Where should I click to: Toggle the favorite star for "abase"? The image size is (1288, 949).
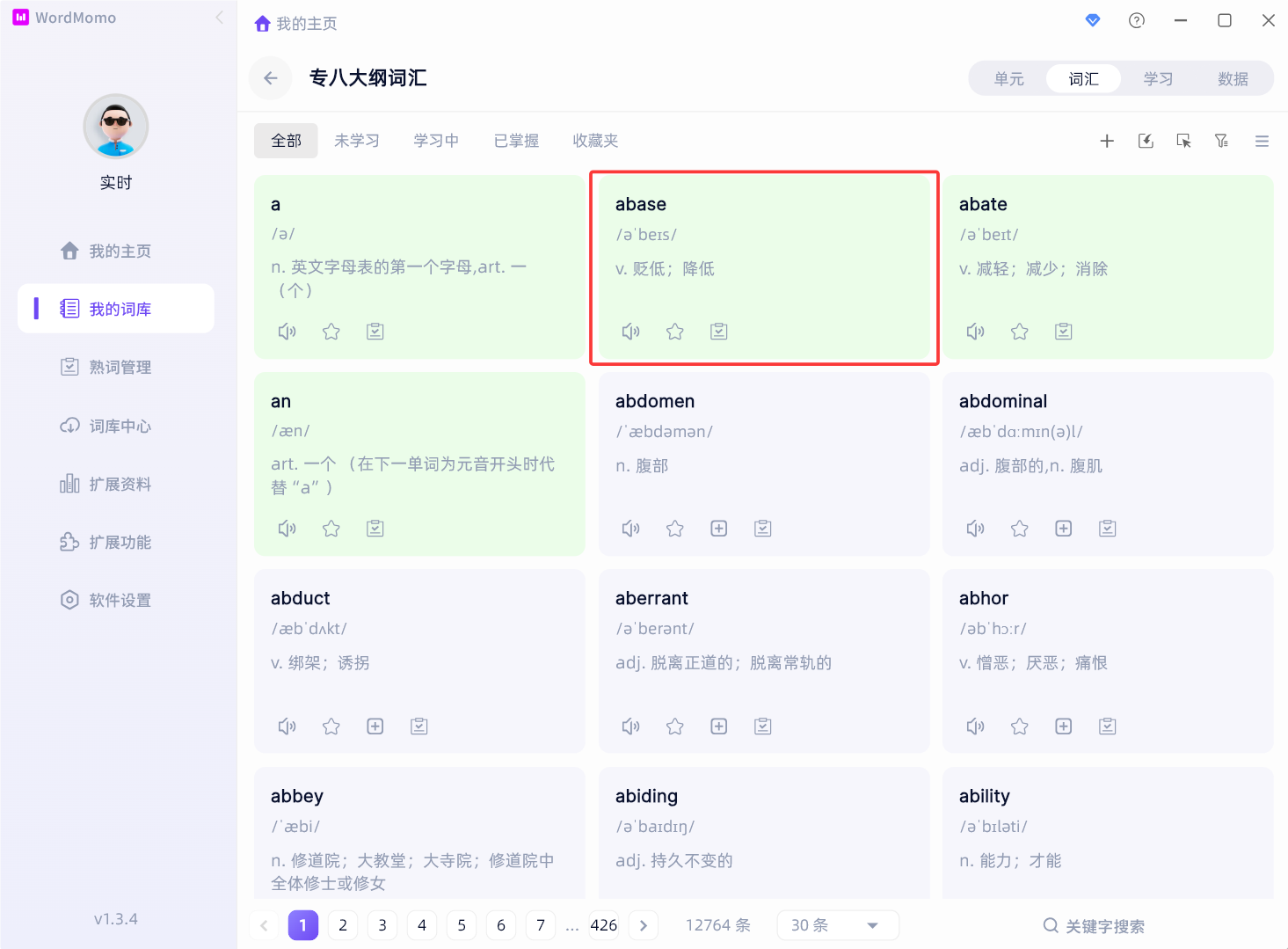pyautogui.click(x=675, y=332)
